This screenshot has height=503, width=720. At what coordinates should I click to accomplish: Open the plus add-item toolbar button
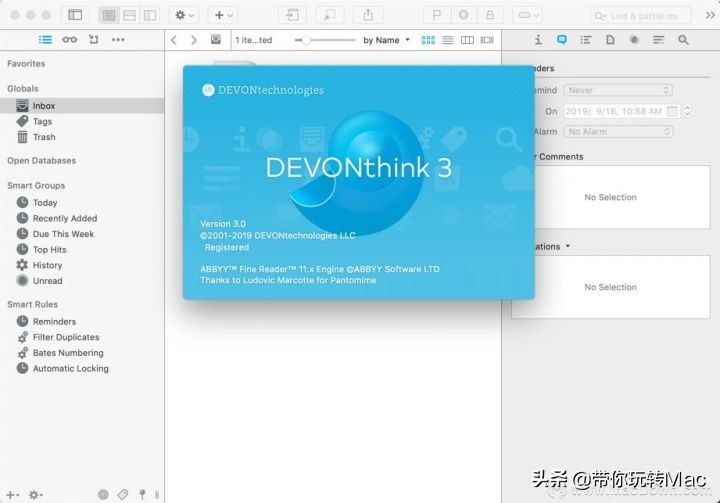click(220, 15)
